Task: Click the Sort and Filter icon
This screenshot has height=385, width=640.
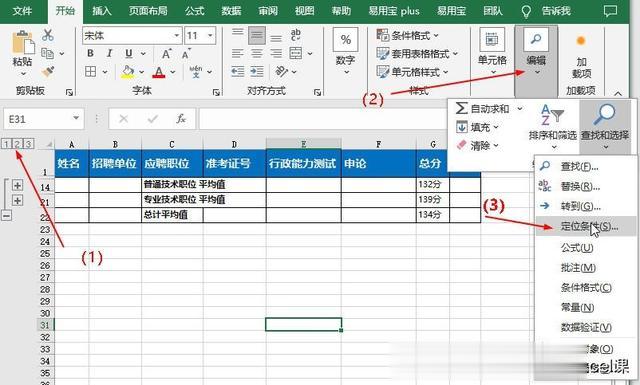Action: tap(552, 115)
